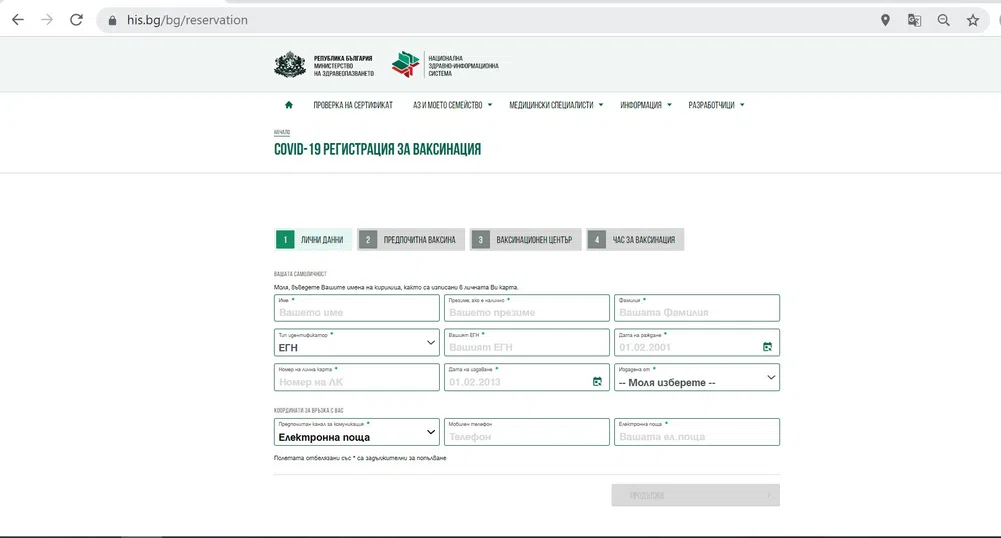
Task: Select step 1 ЛИЧНИ ДАННИ tab
Action: (313, 240)
